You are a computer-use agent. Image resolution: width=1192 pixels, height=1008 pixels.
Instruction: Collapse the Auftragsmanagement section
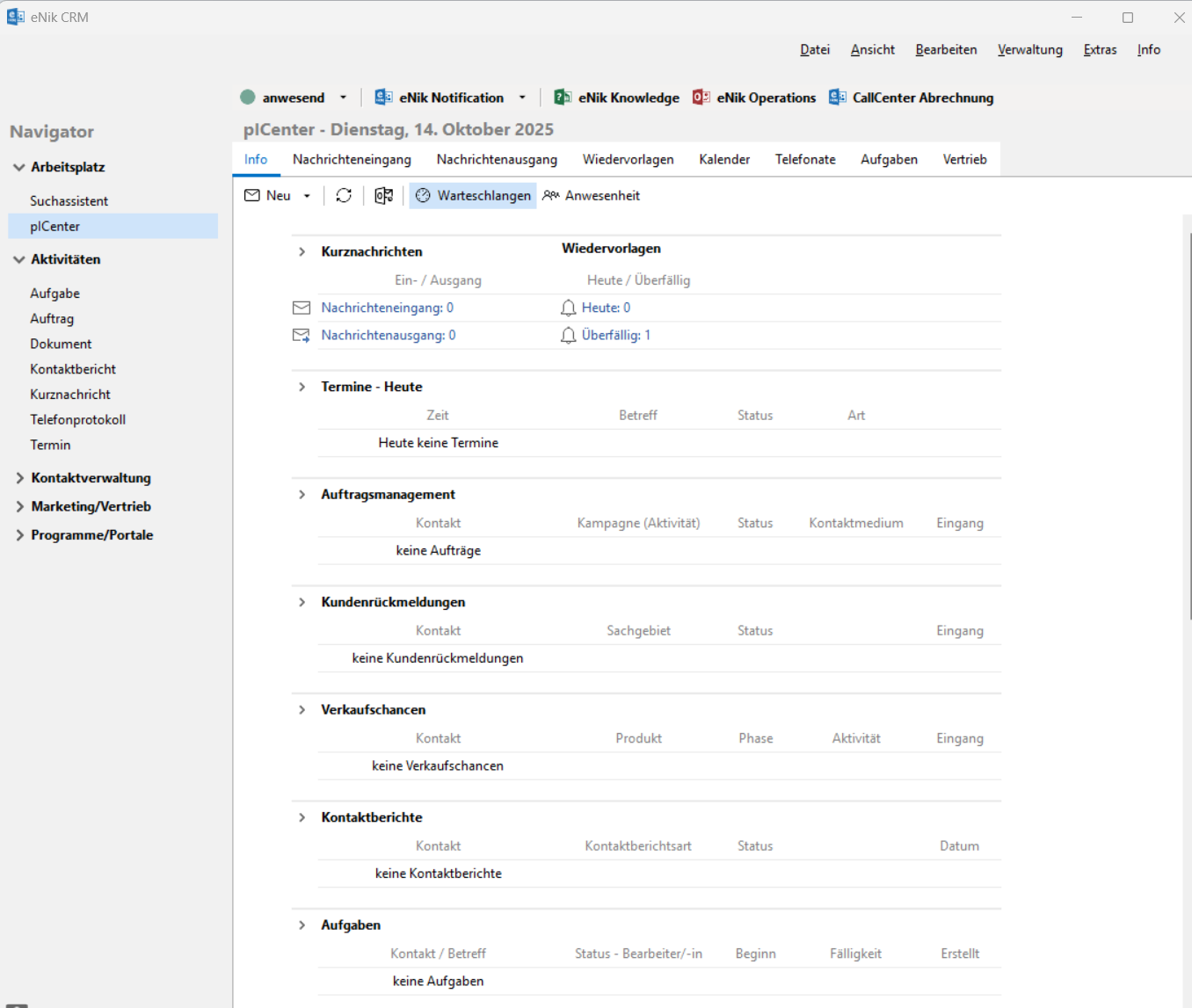(302, 495)
